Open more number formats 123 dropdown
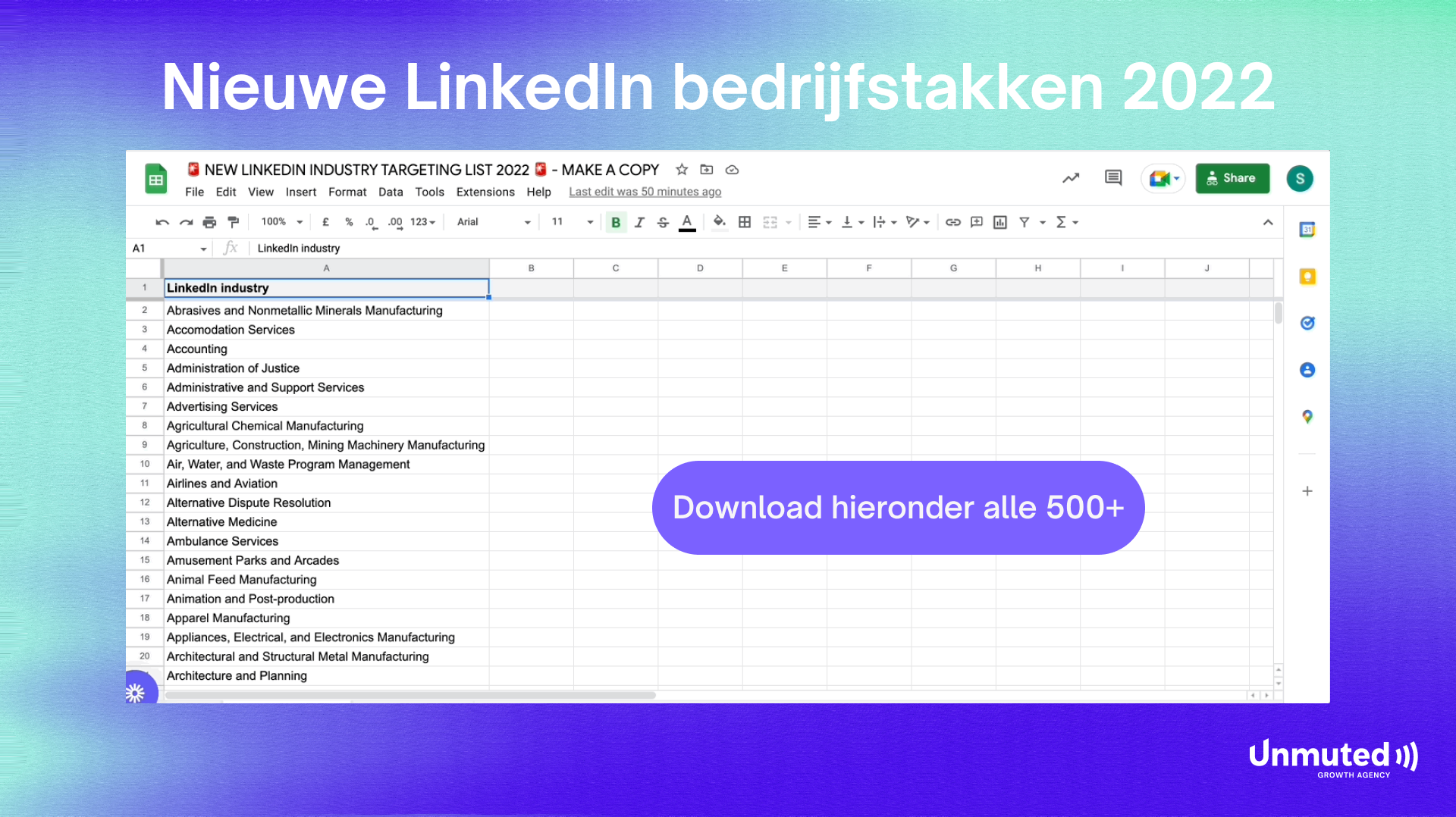Viewport: 1456px width, 817px height. pyautogui.click(x=423, y=222)
